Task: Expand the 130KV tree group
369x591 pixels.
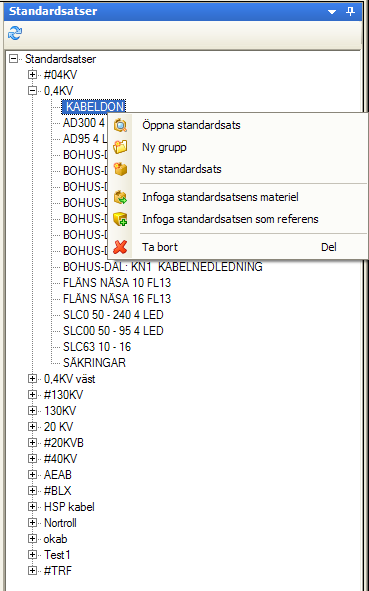Action: pyautogui.click(x=33, y=410)
